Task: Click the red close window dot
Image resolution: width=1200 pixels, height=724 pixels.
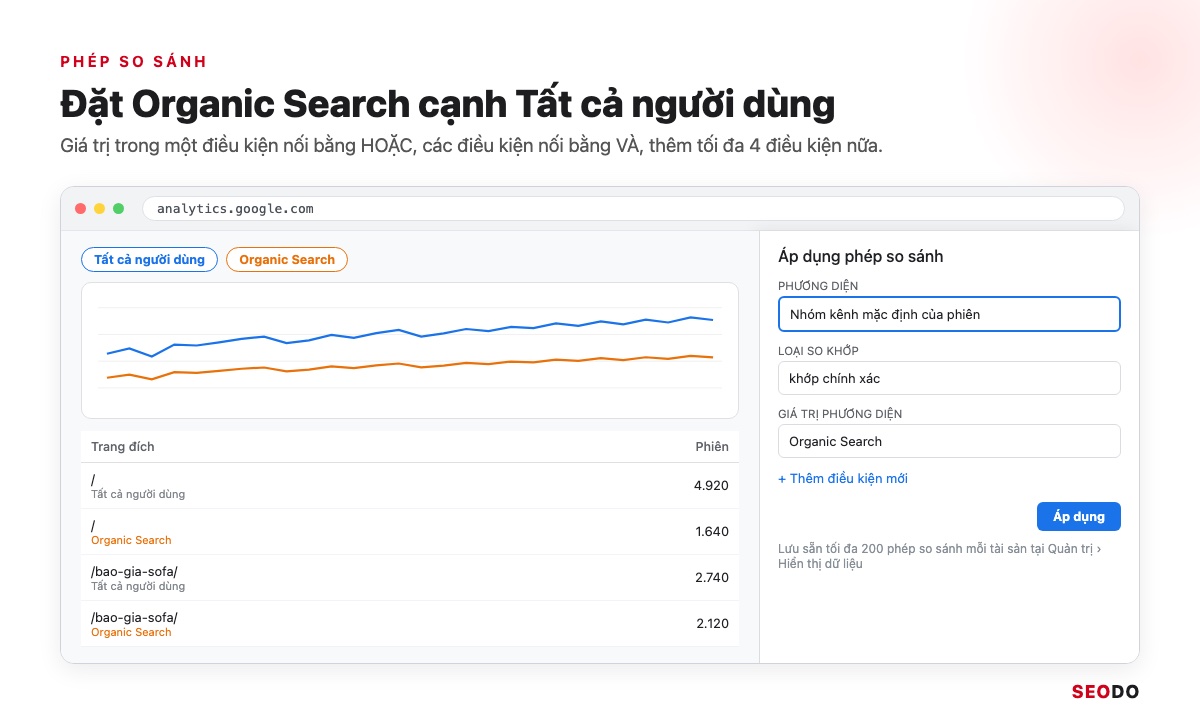Action: coord(81,209)
